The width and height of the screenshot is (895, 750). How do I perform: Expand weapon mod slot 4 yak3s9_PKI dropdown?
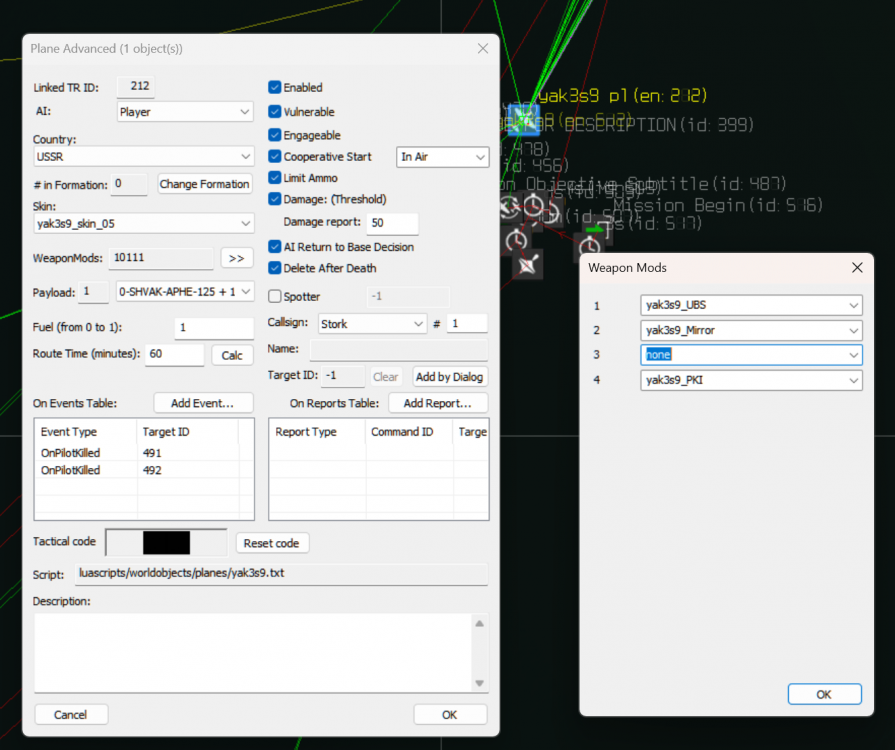(x=852, y=380)
